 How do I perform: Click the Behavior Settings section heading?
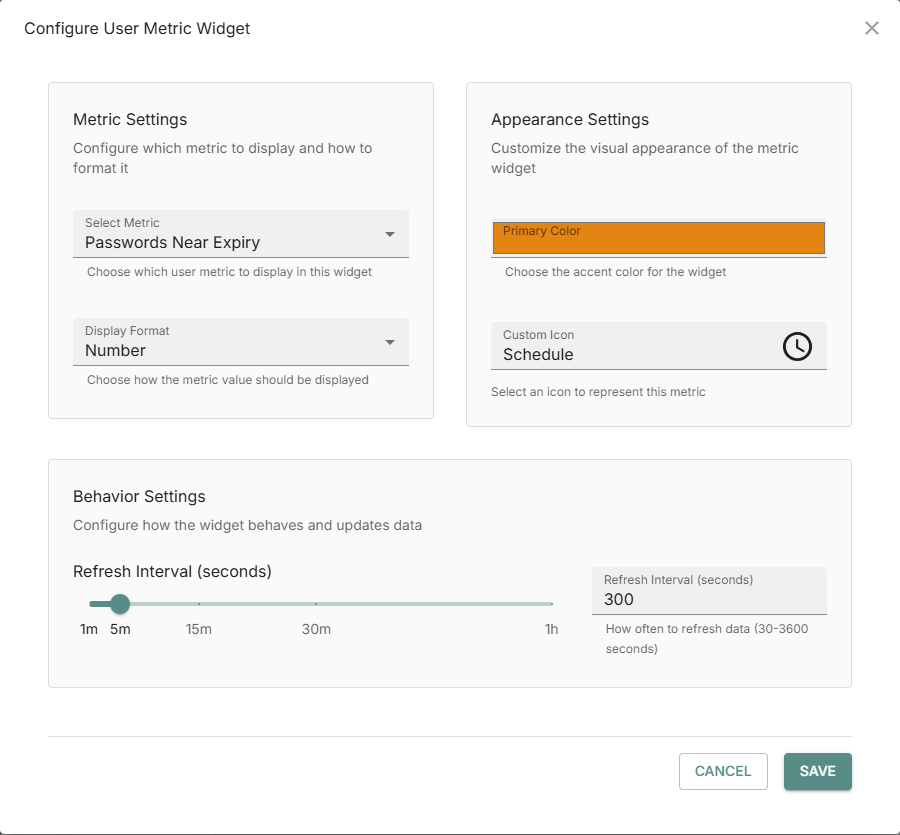tap(139, 496)
